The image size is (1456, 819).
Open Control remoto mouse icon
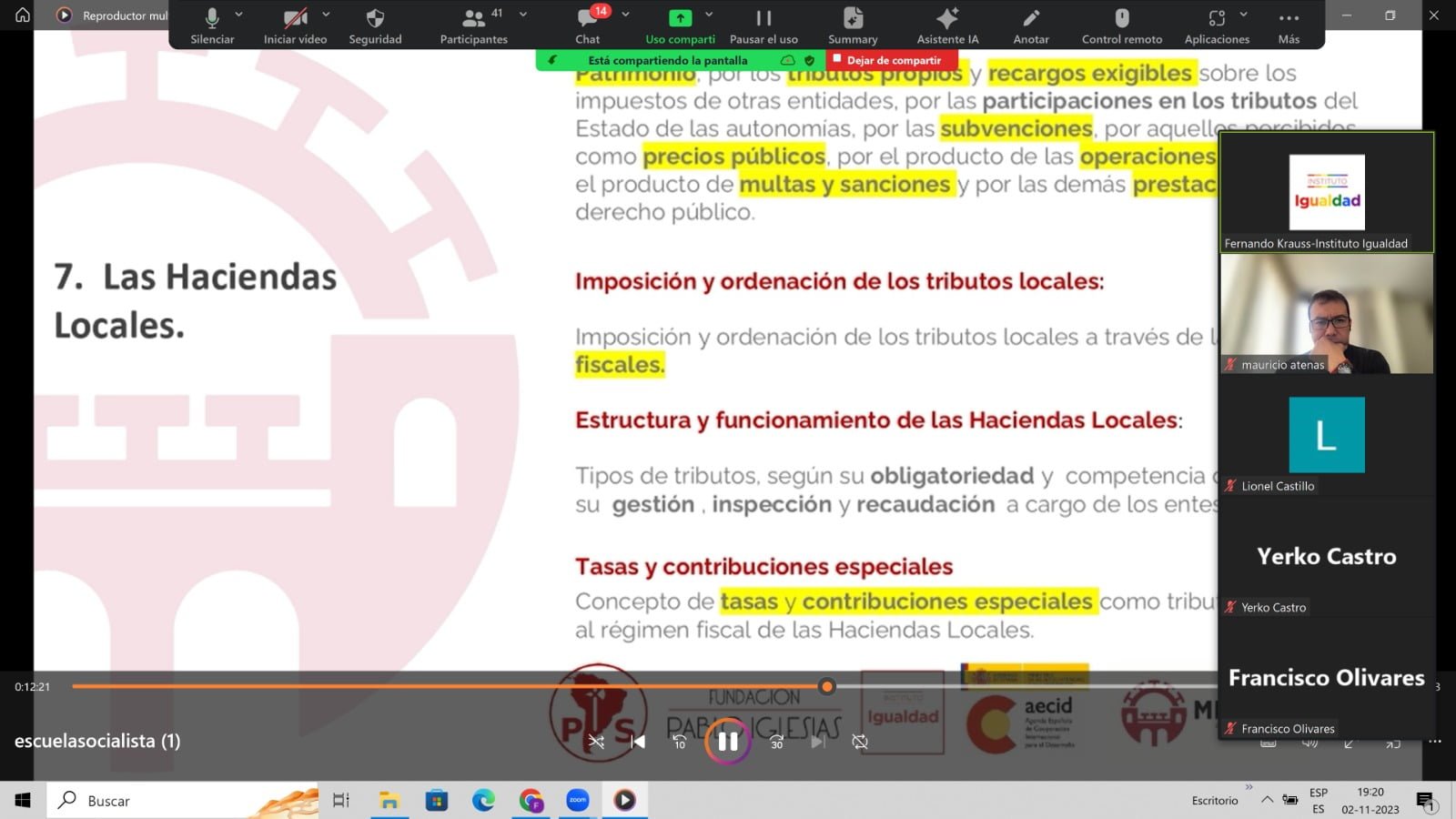1122,25
